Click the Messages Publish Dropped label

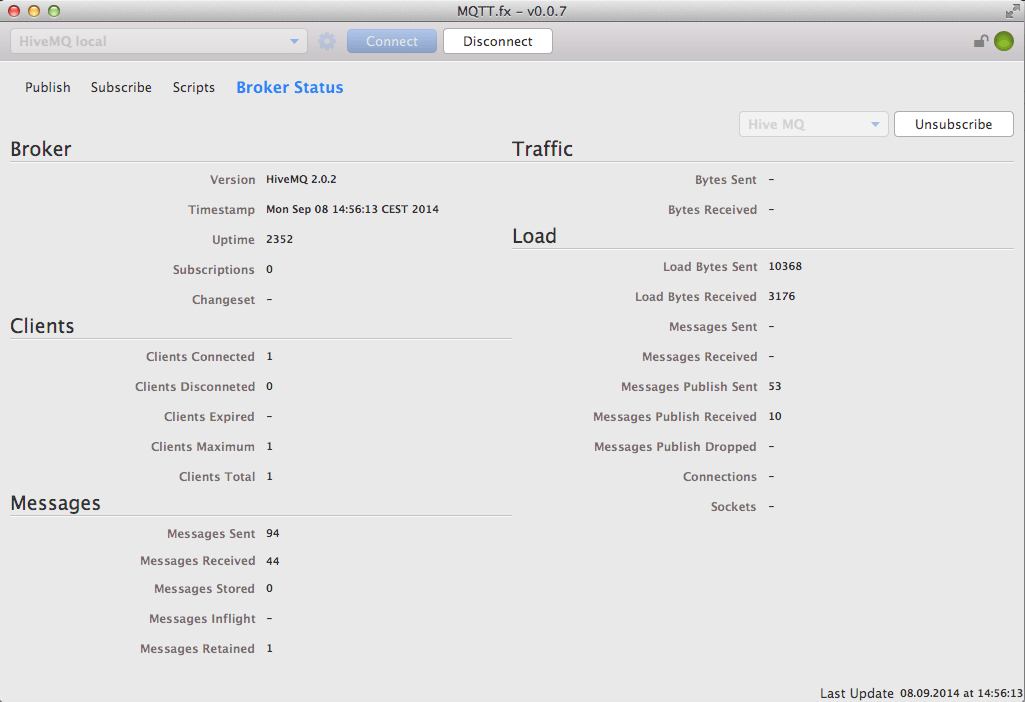coord(675,446)
